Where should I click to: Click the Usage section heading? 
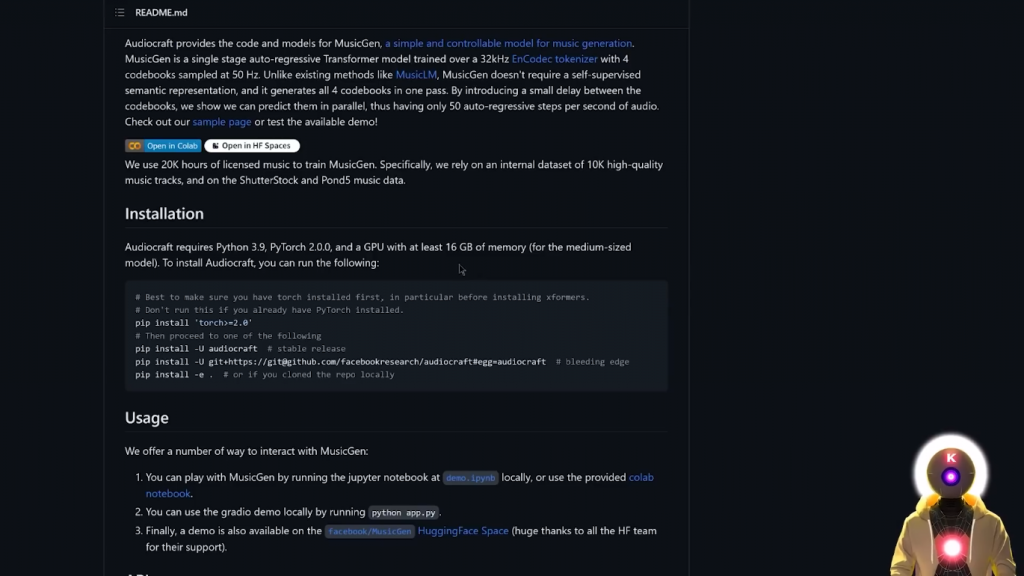click(146, 418)
